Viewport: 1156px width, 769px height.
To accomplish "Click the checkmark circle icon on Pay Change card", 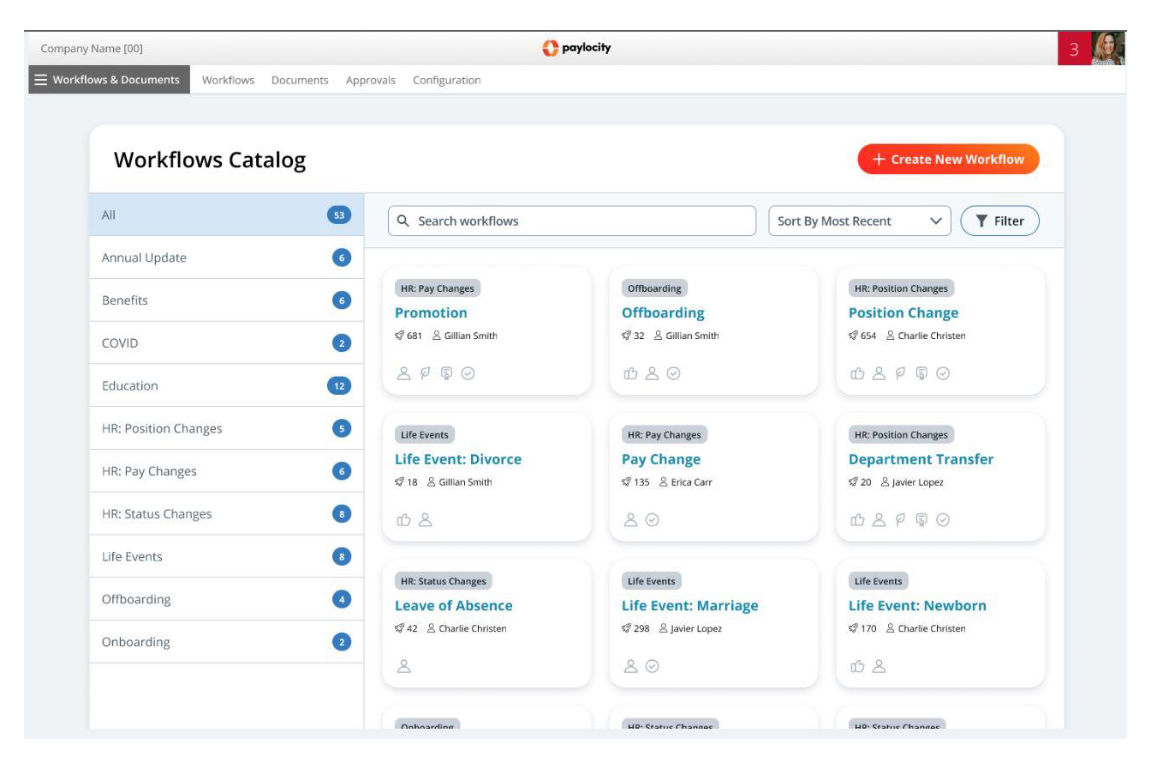I will point(652,519).
